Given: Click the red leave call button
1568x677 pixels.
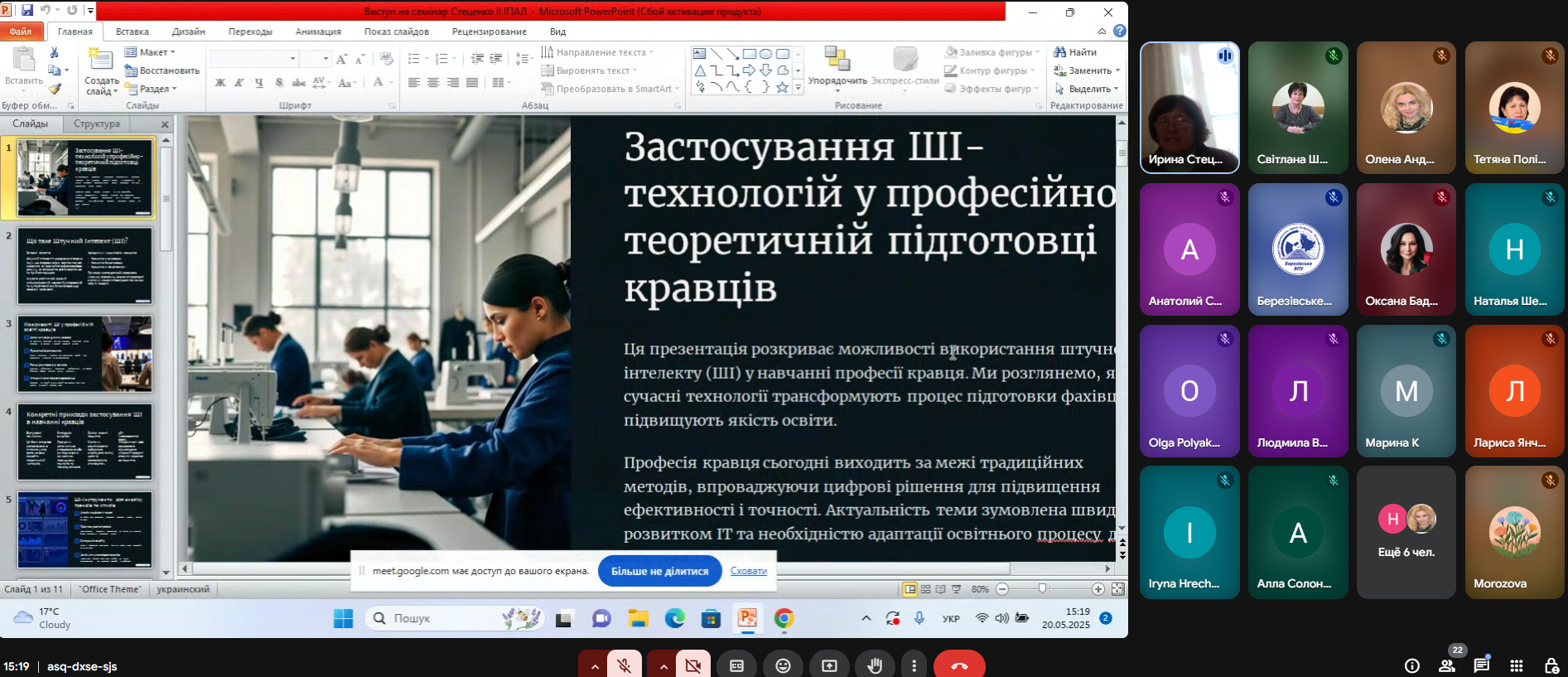Looking at the screenshot, I should tap(959, 665).
